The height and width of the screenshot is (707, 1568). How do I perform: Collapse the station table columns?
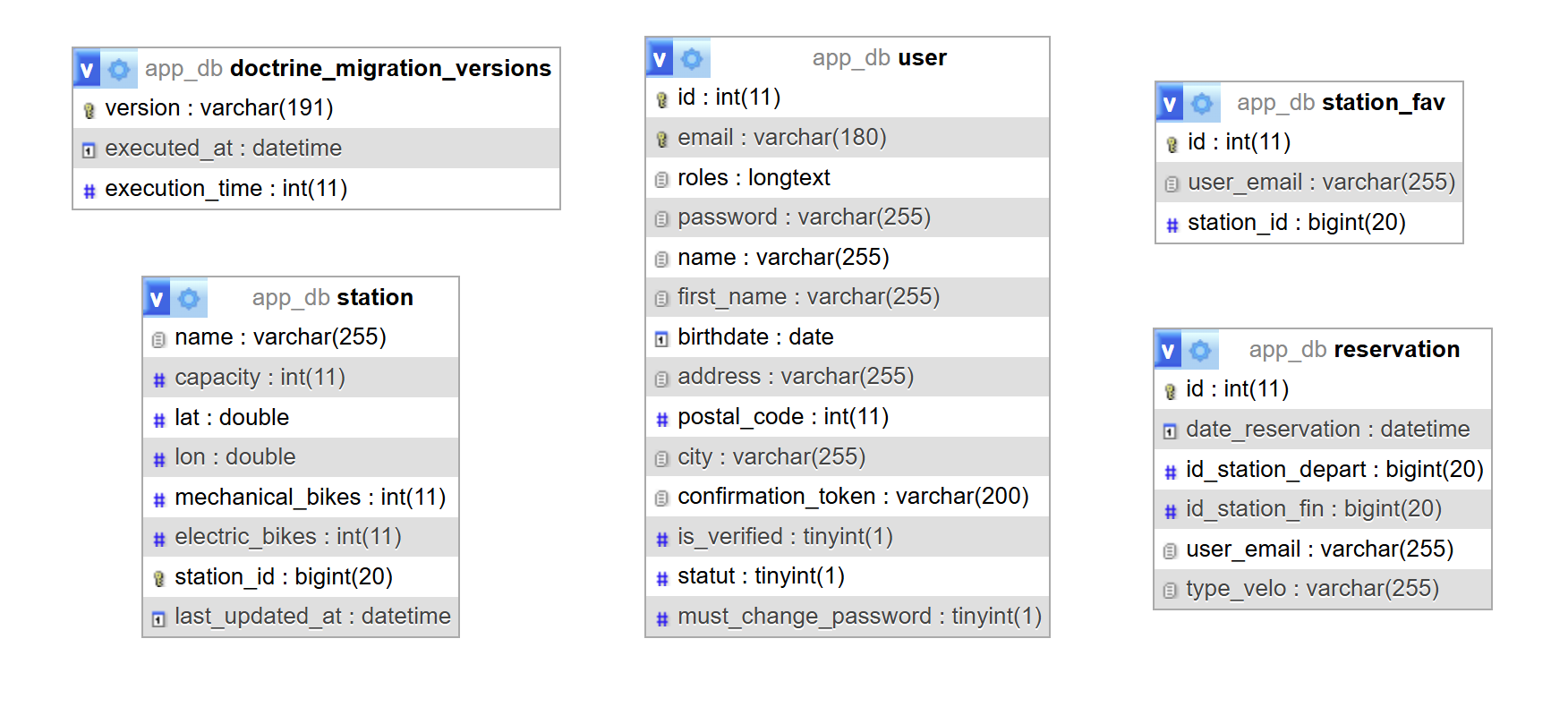pyautogui.click(x=157, y=299)
